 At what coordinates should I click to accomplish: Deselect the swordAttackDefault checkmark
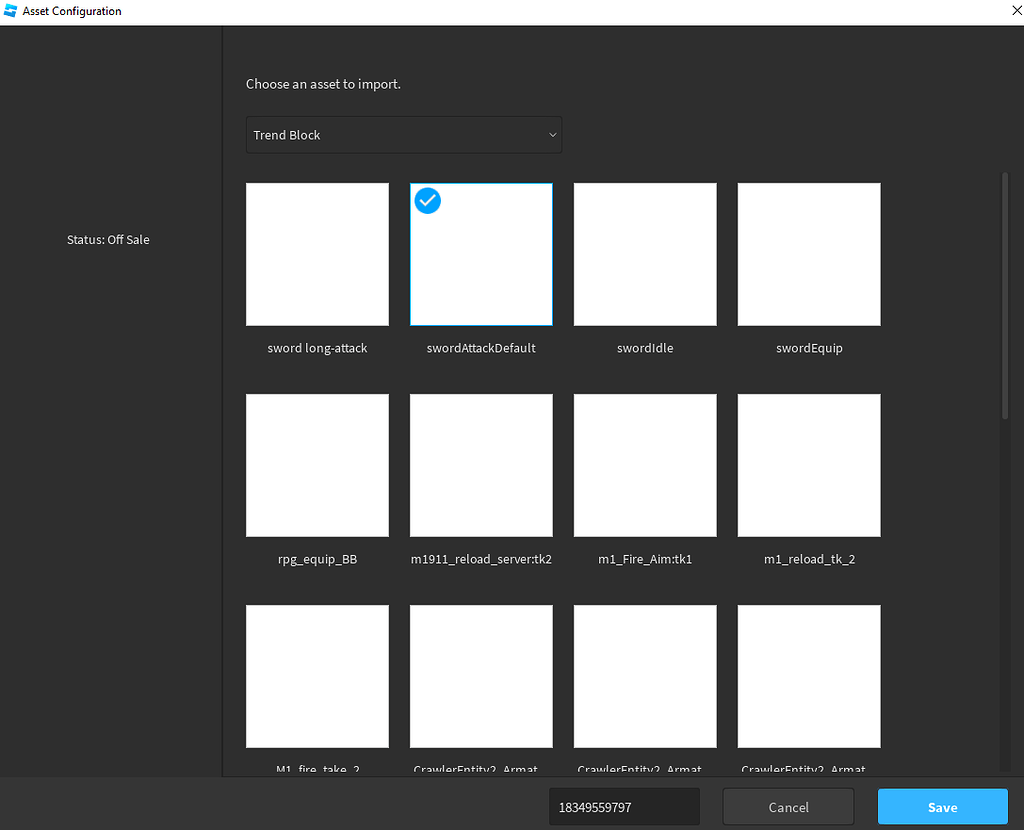(x=428, y=201)
